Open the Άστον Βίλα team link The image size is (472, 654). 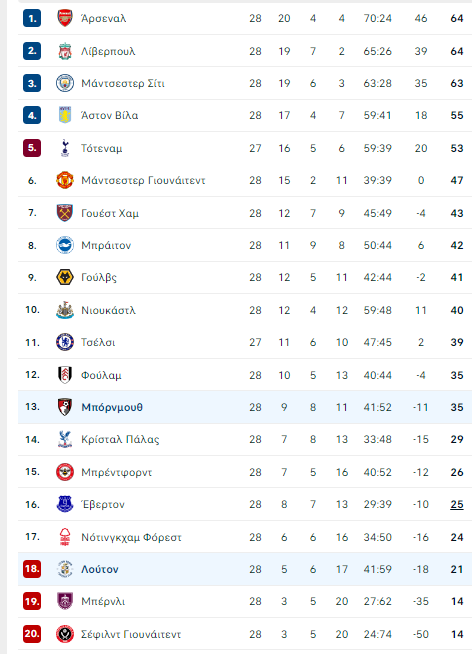pos(110,116)
